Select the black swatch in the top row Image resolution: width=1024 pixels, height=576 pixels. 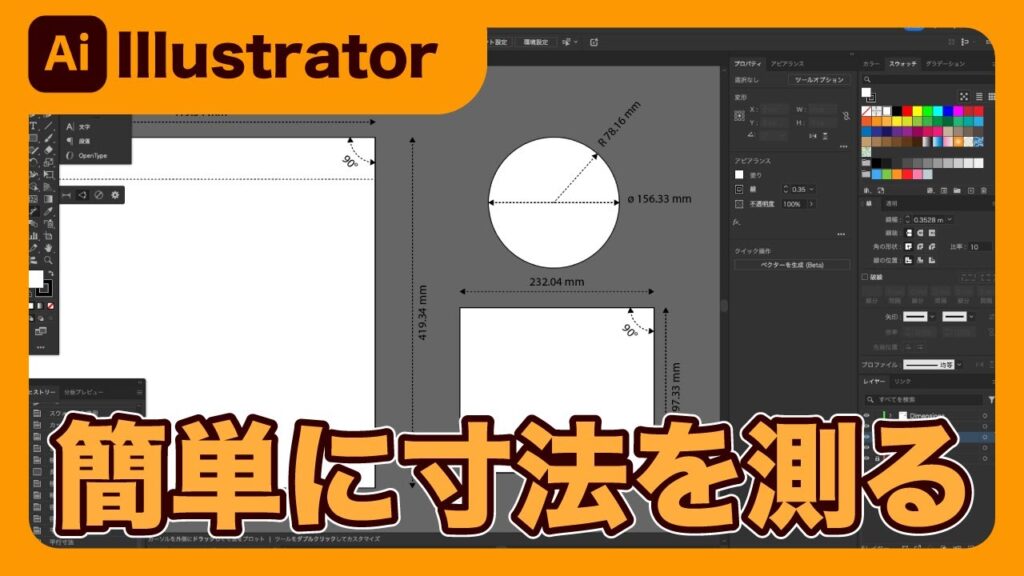click(897, 111)
